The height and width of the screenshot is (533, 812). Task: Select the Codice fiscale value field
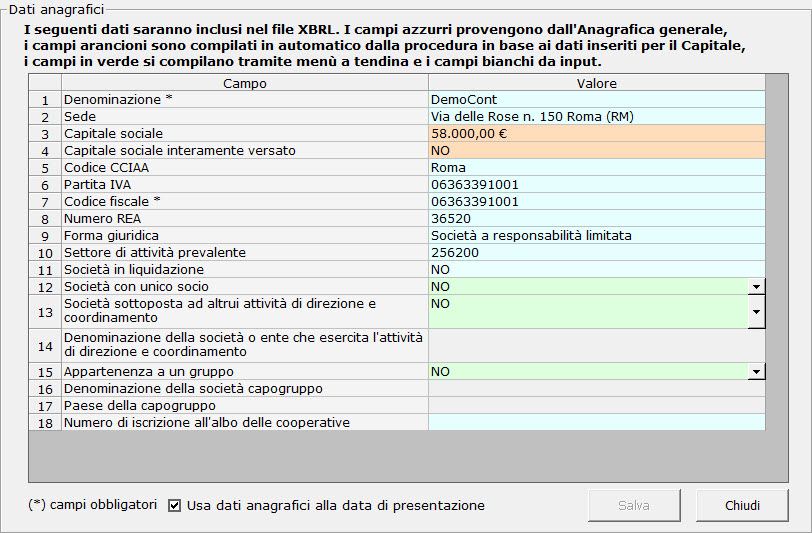[x=596, y=202]
